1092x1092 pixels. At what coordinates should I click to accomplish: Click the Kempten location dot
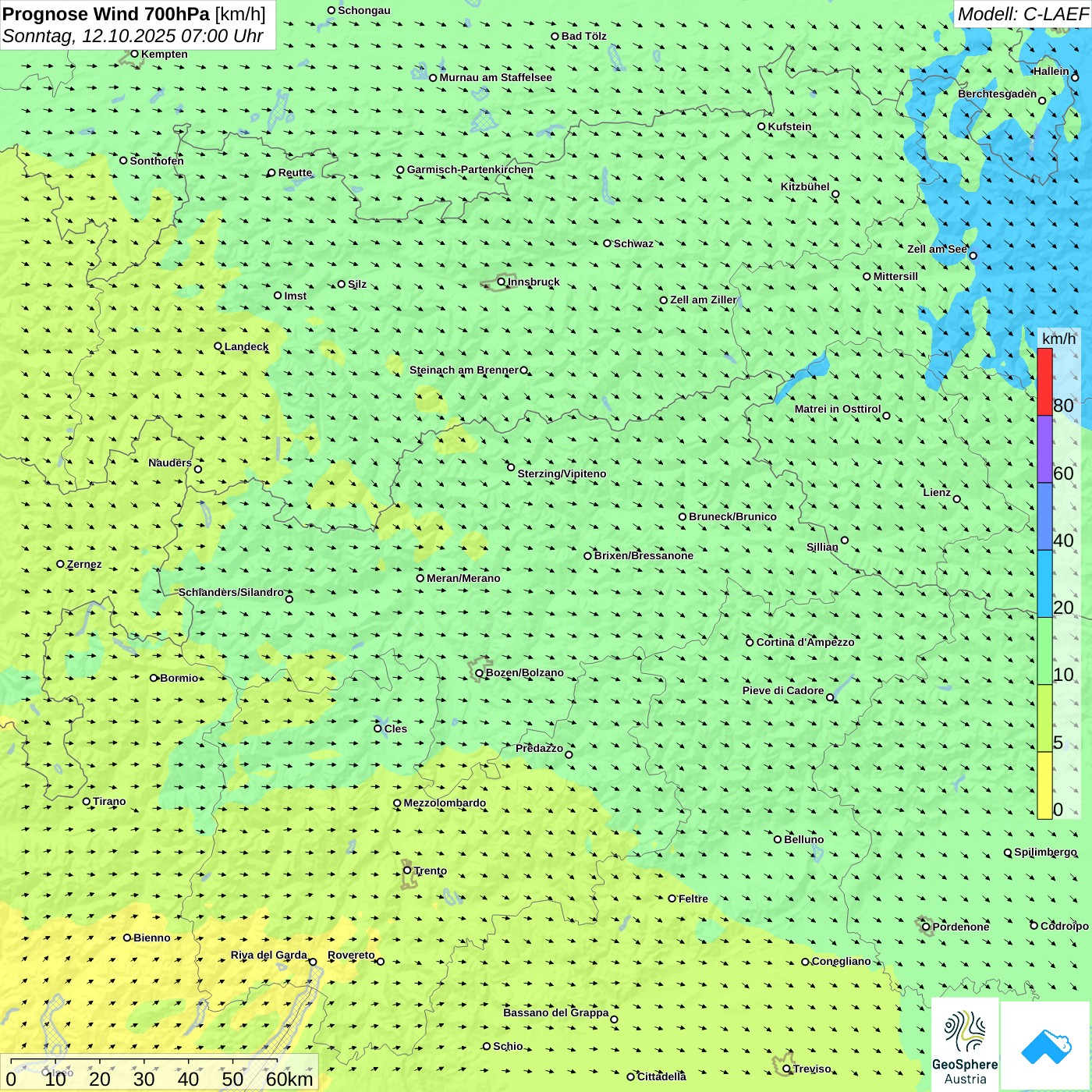pos(134,54)
